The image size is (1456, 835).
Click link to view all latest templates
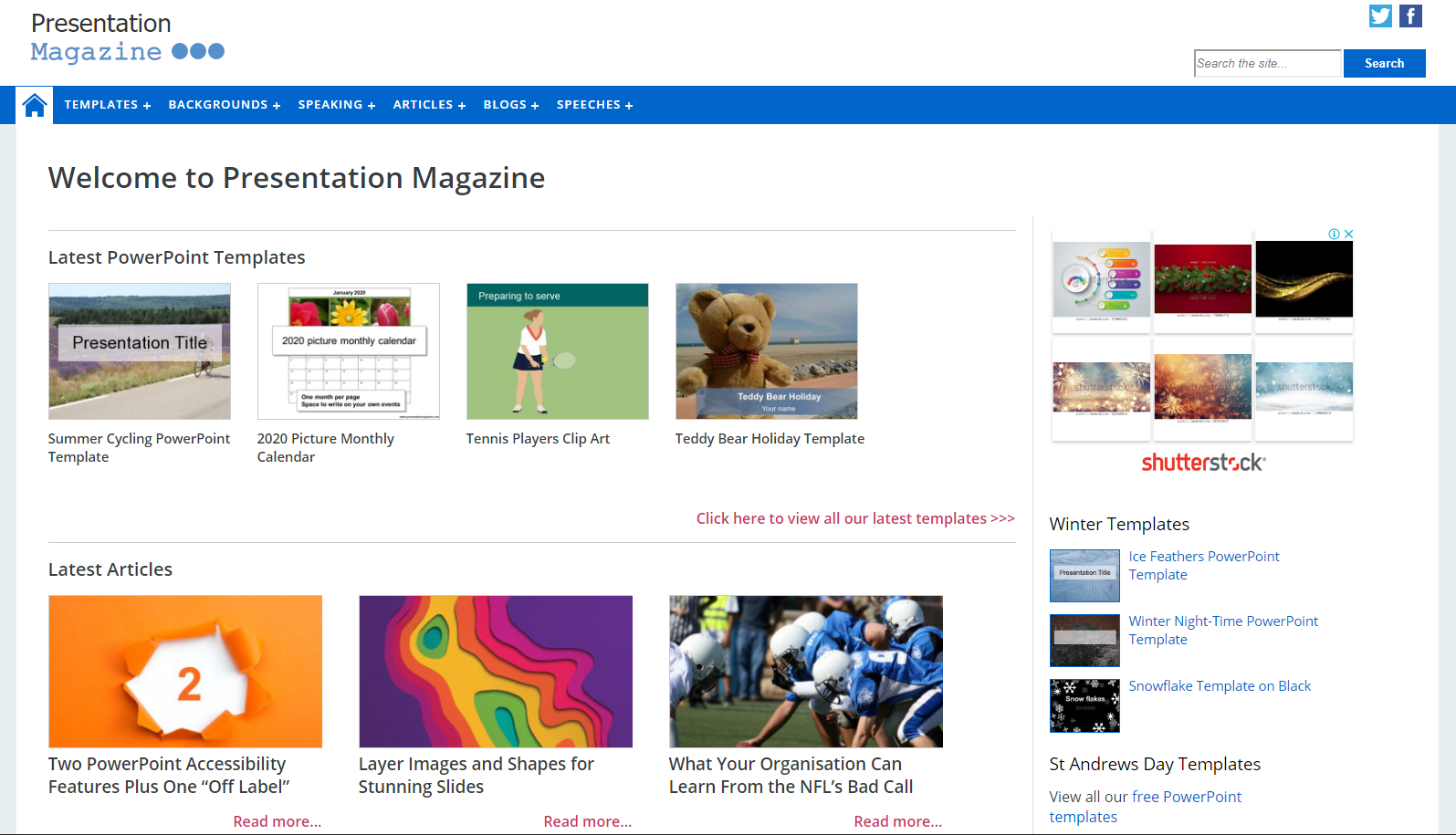point(855,518)
